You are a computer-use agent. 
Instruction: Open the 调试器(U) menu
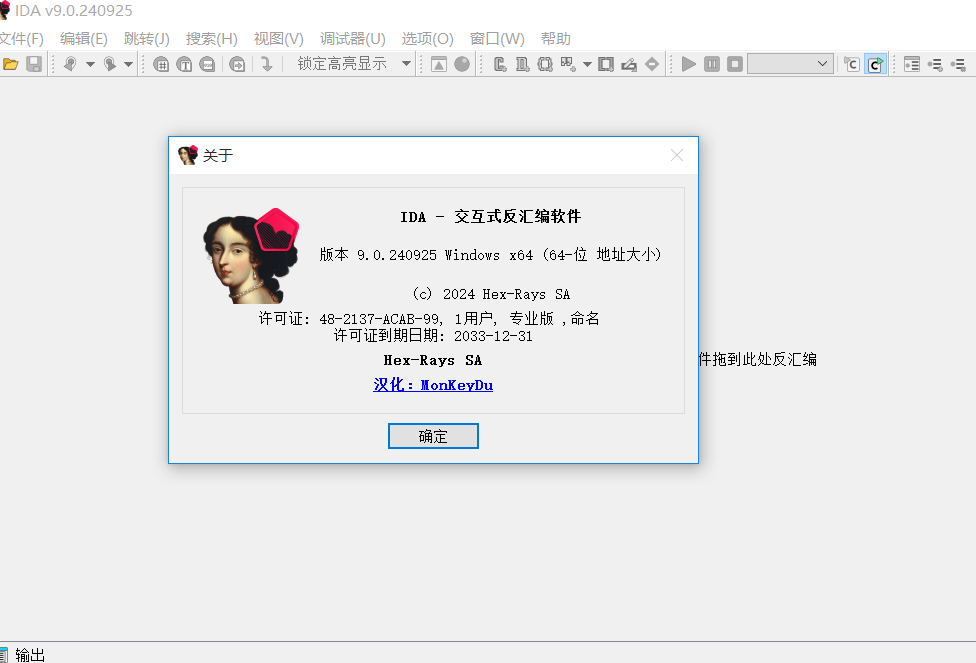coord(352,39)
